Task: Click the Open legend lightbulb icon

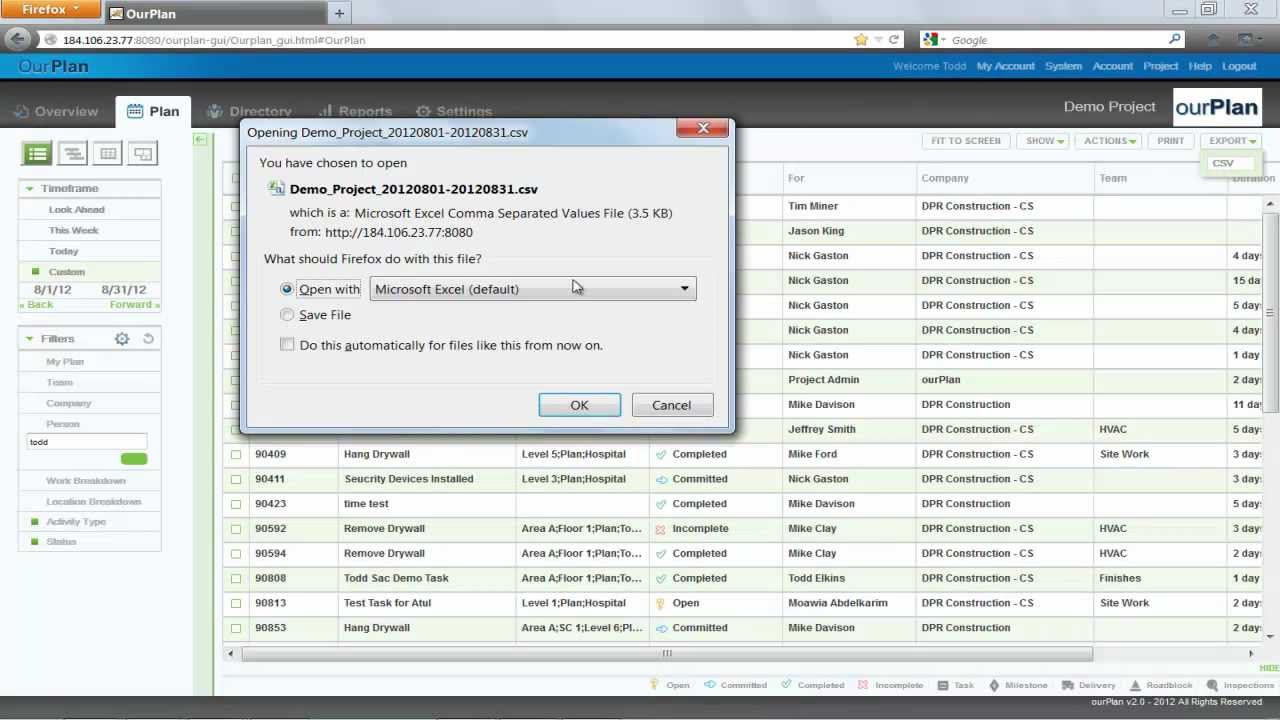Action: point(654,685)
